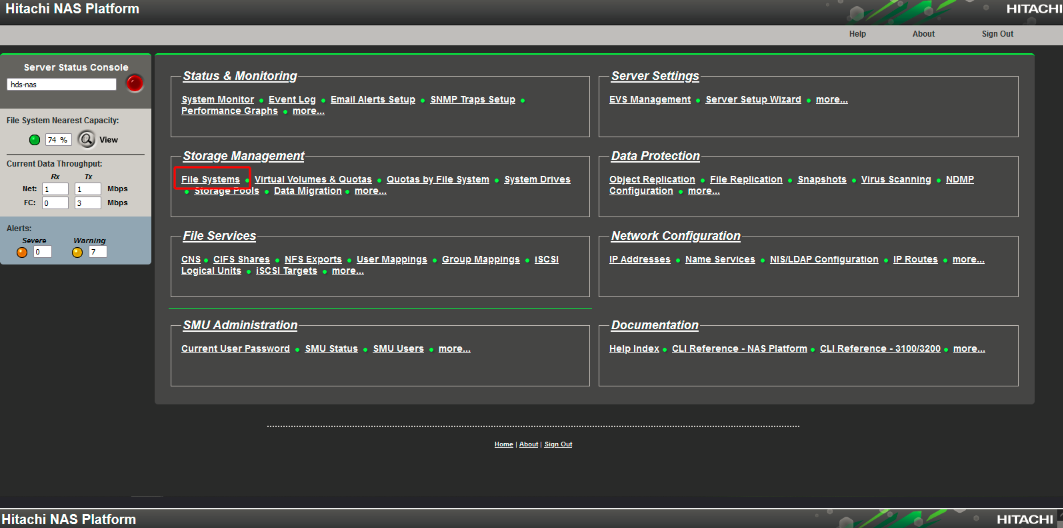The height and width of the screenshot is (528, 1063).
Task: Open IP Routes
Action: (x=916, y=260)
